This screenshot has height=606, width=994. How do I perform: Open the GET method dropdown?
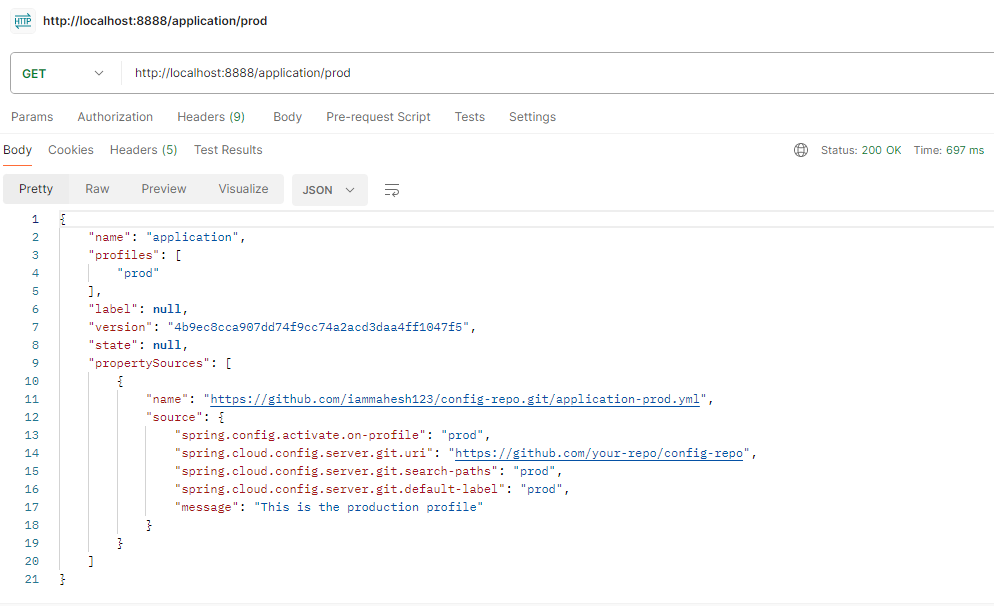(x=63, y=73)
